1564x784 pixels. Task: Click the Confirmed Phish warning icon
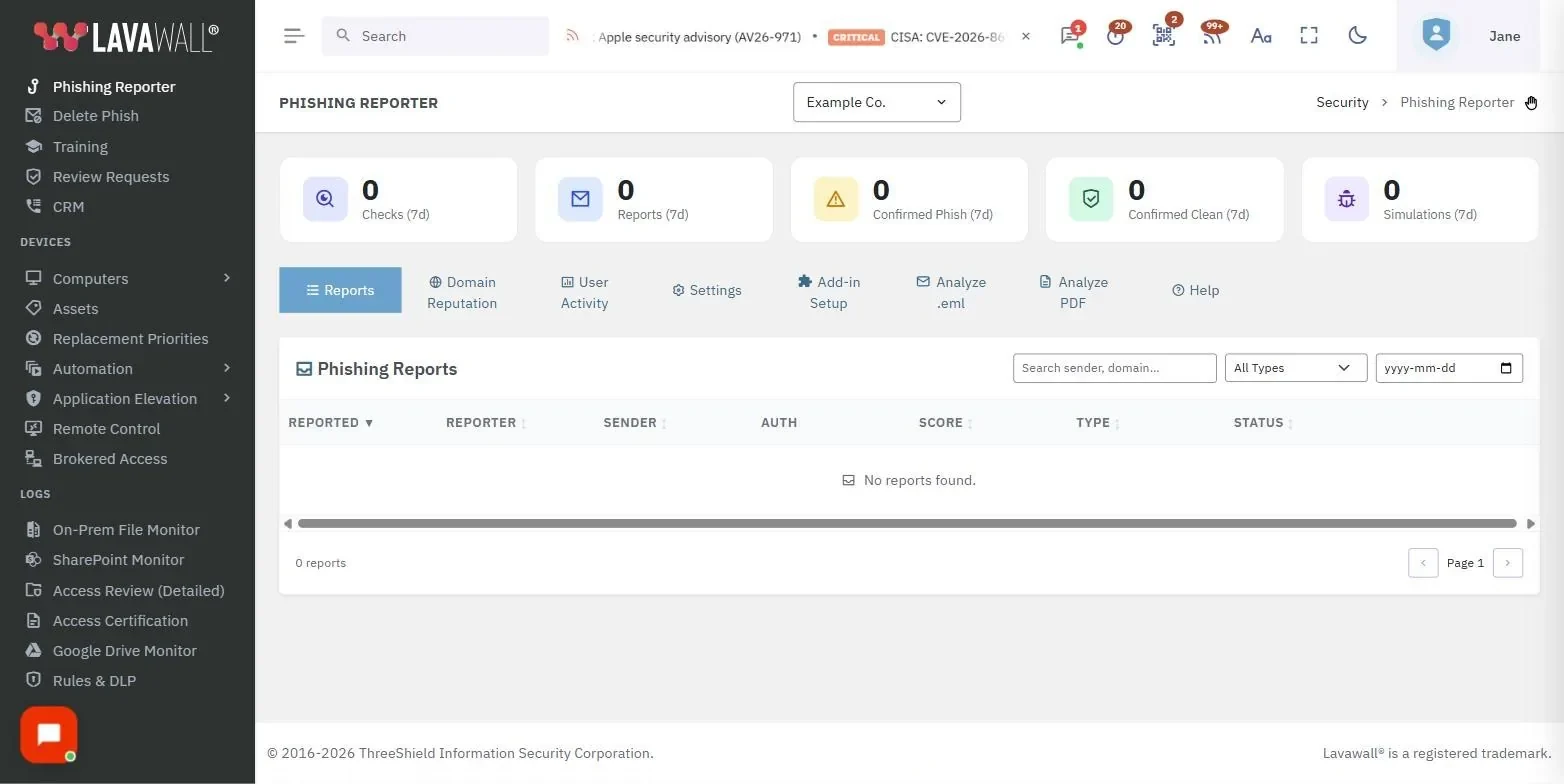pyautogui.click(x=836, y=199)
